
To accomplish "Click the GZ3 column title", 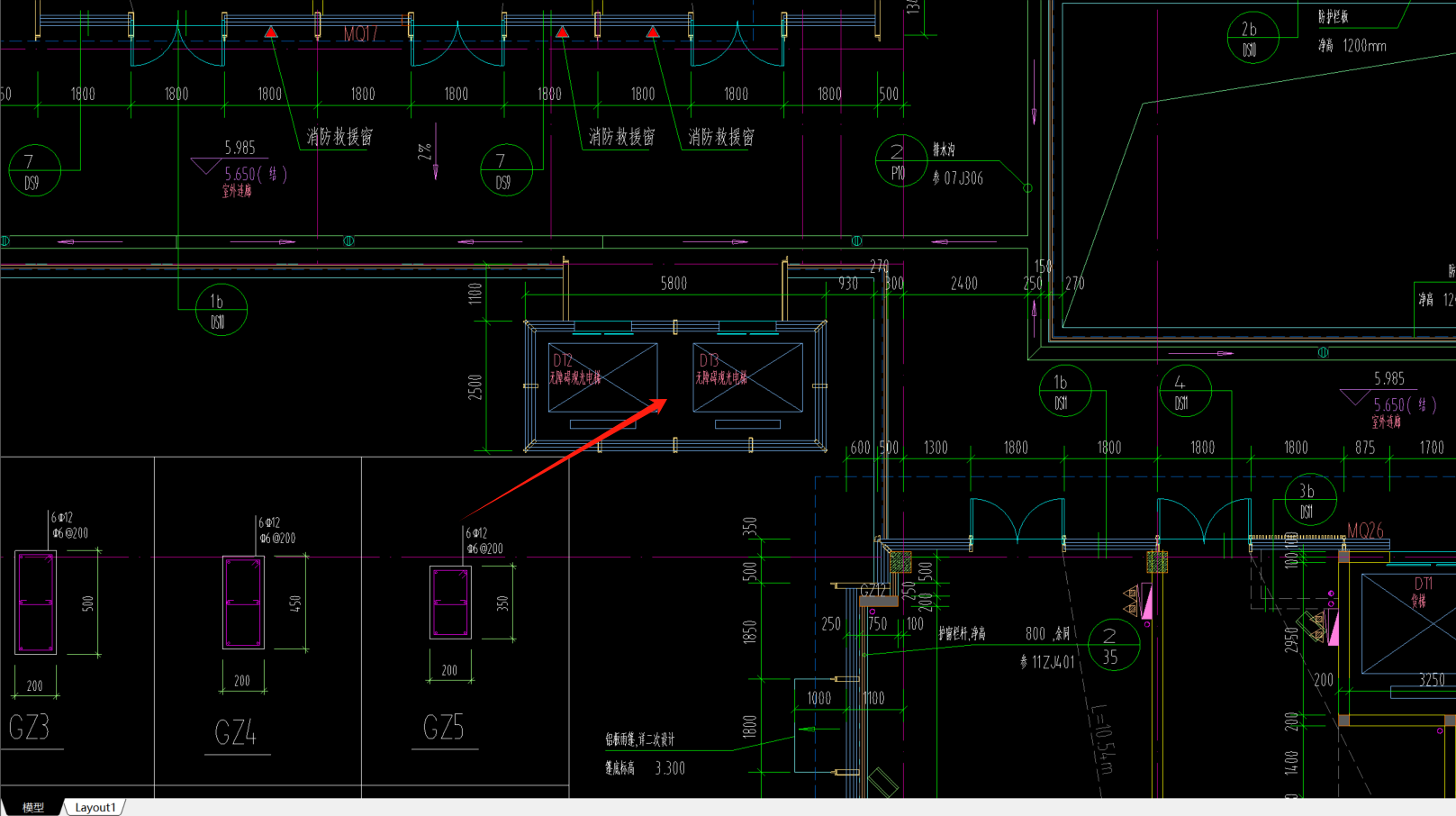I will (x=29, y=728).
